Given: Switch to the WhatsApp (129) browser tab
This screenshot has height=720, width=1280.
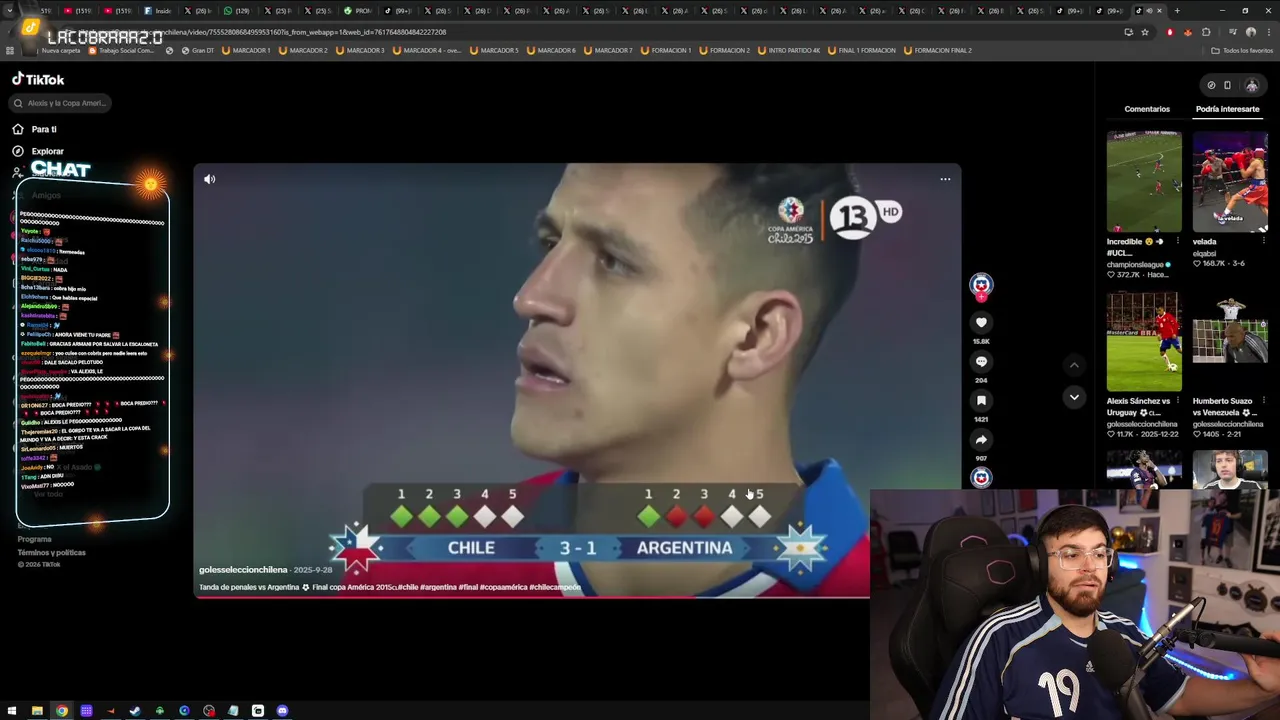Looking at the screenshot, I should pos(238,11).
